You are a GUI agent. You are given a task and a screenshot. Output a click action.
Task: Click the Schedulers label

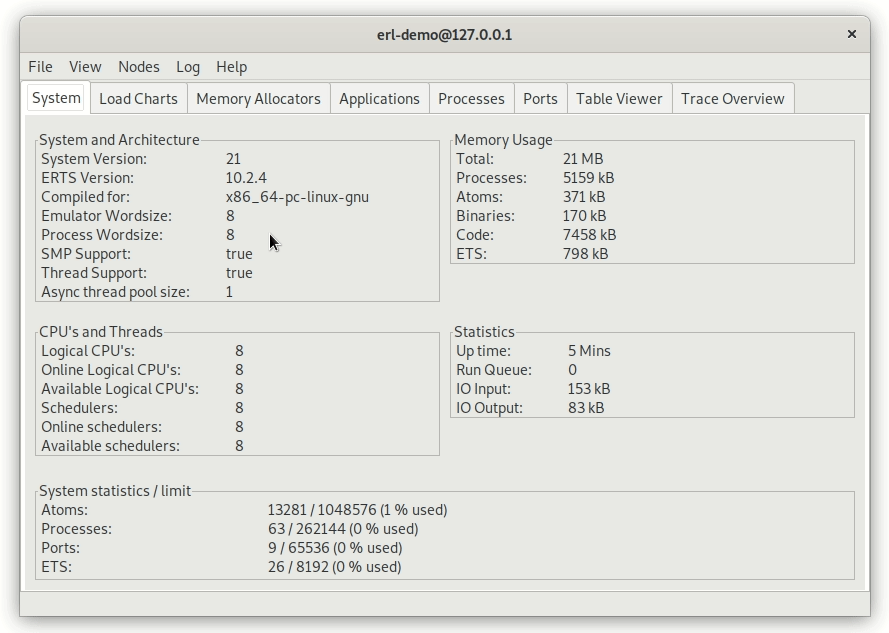79,408
